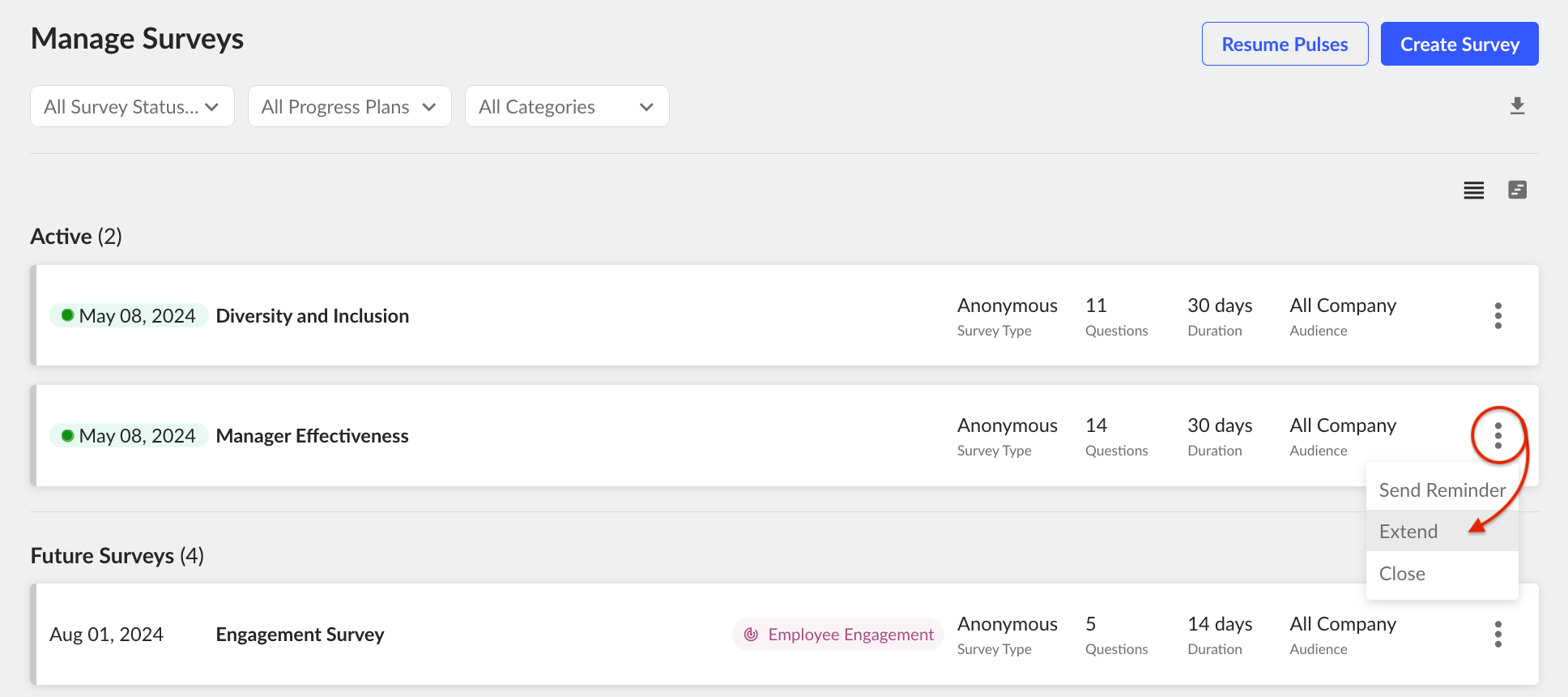Open options menu for Engagement Survey
The height and width of the screenshot is (697, 1568).
coord(1498,634)
